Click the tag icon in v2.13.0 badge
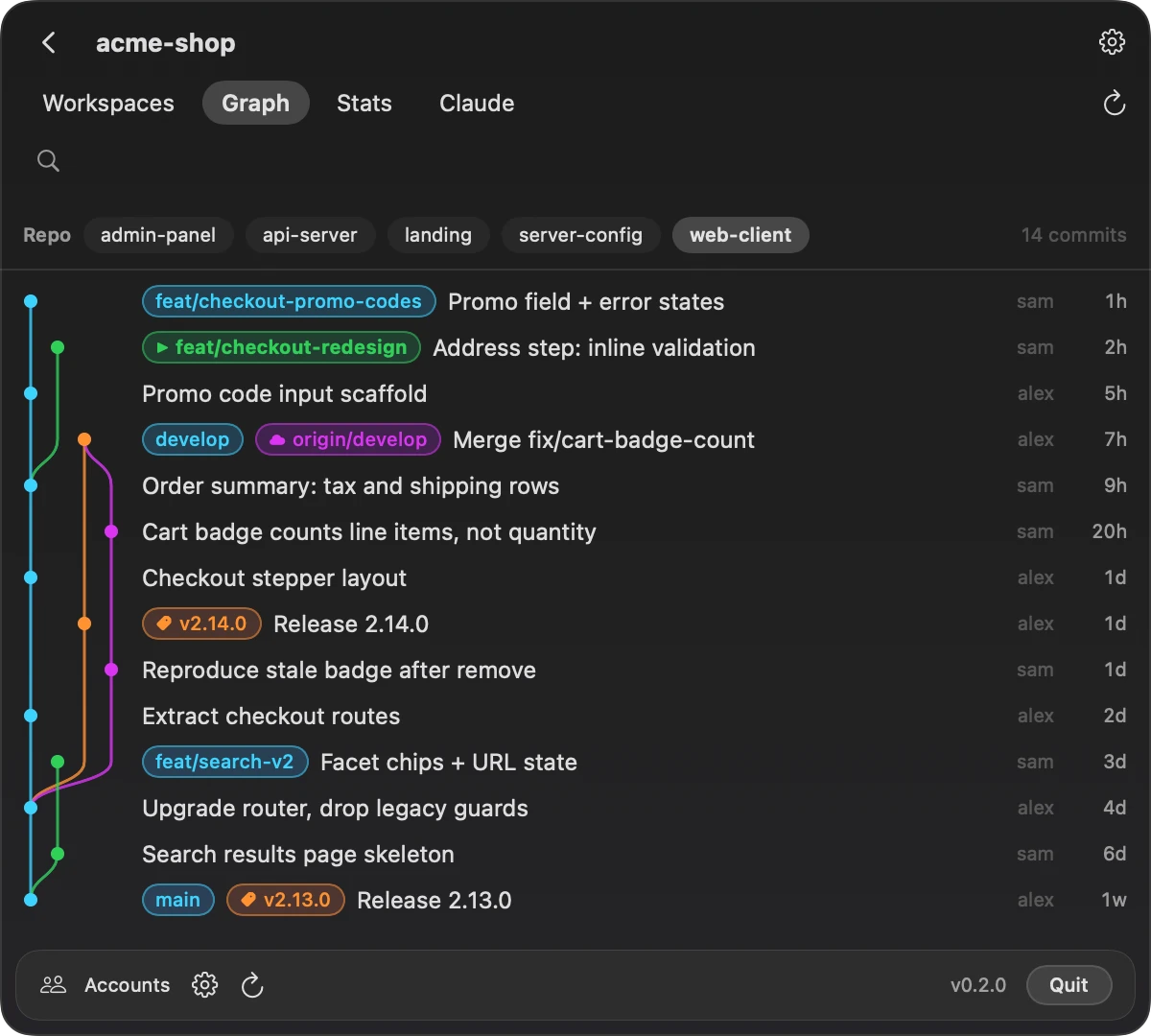The height and width of the screenshot is (1036, 1151). (248, 901)
